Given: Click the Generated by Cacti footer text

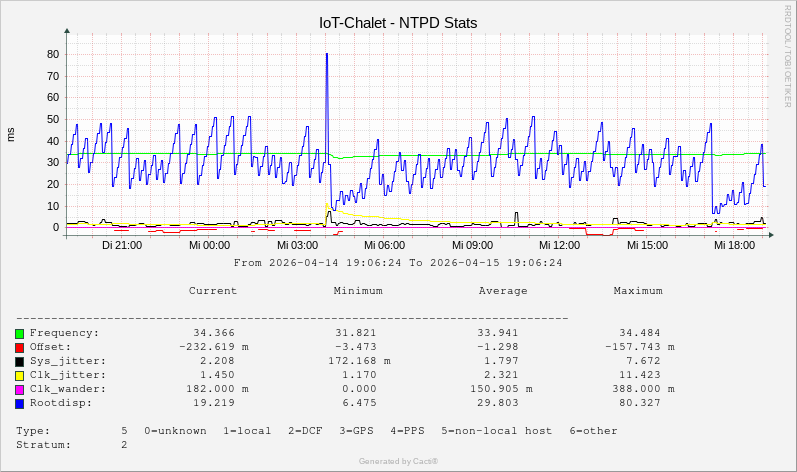Looking at the screenshot, I should tap(398, 461).
